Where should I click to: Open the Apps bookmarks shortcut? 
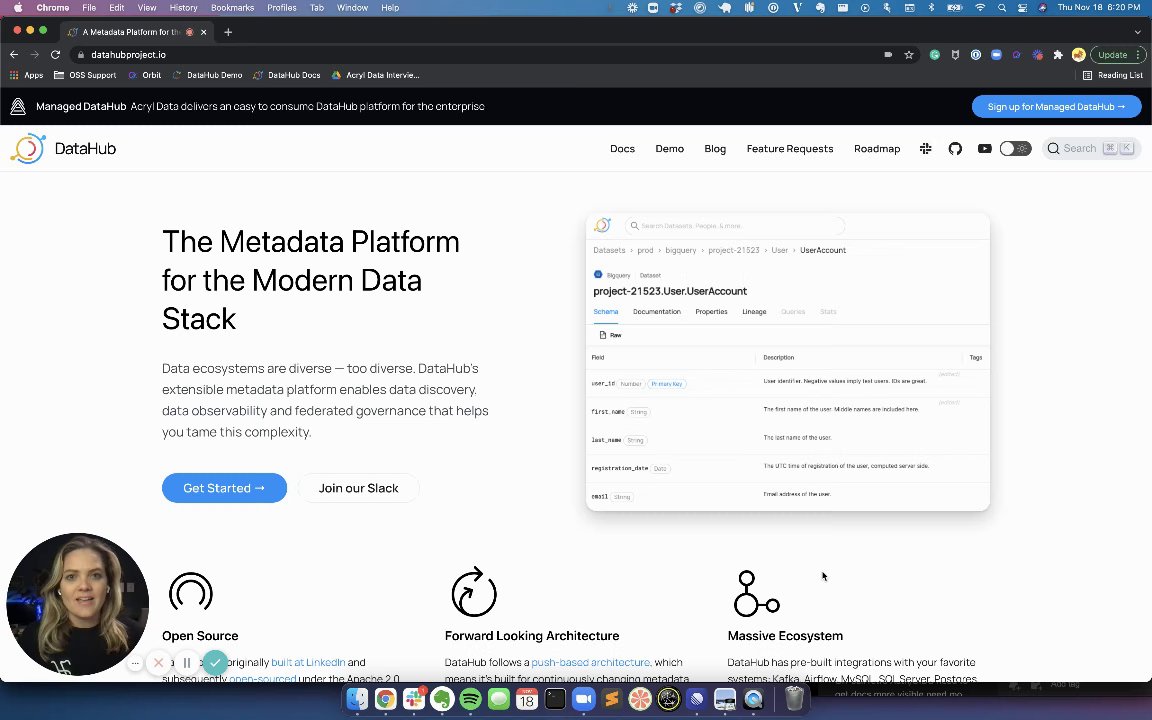coord(26,75)
